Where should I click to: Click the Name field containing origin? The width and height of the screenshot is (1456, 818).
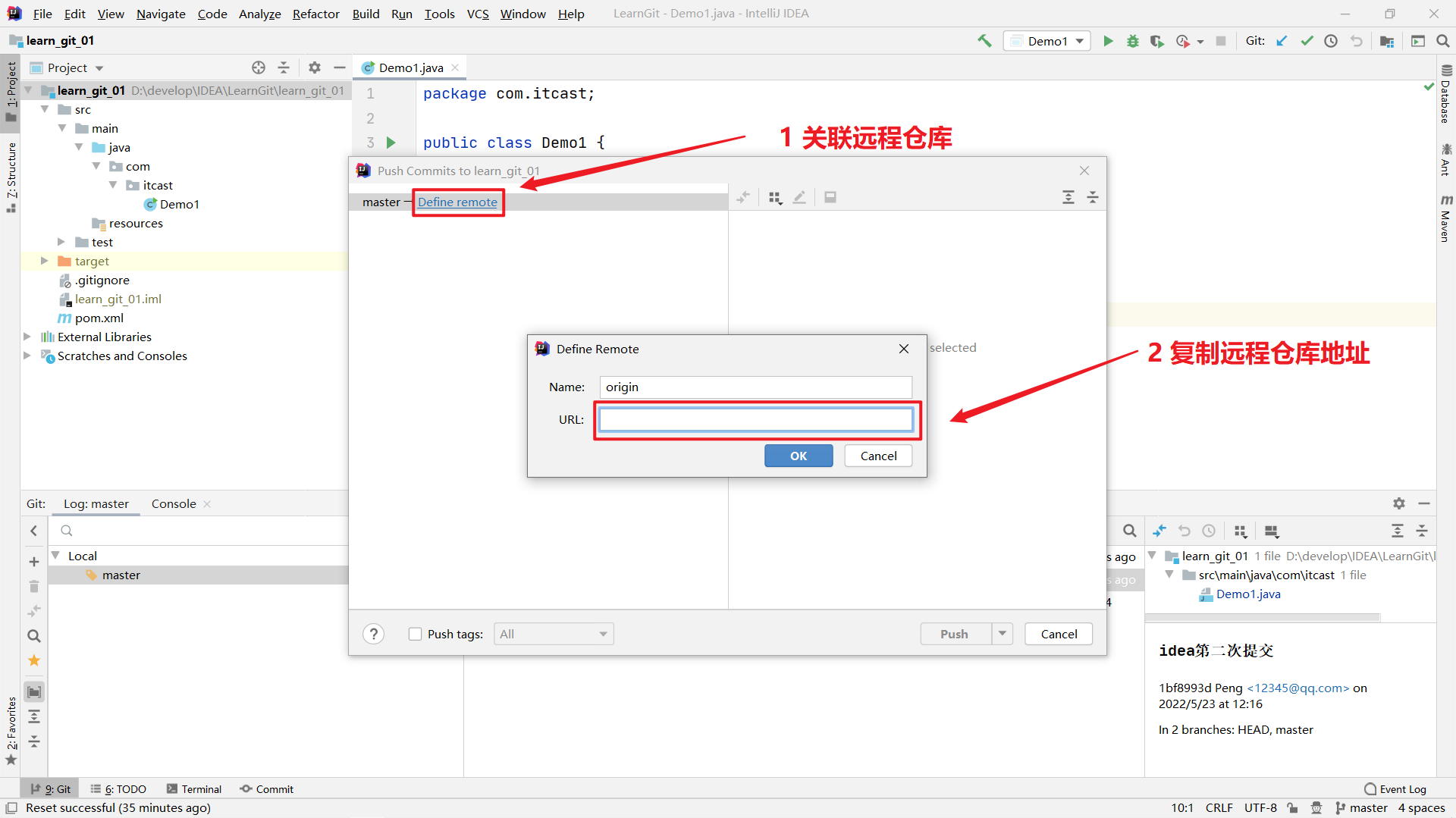756,387
